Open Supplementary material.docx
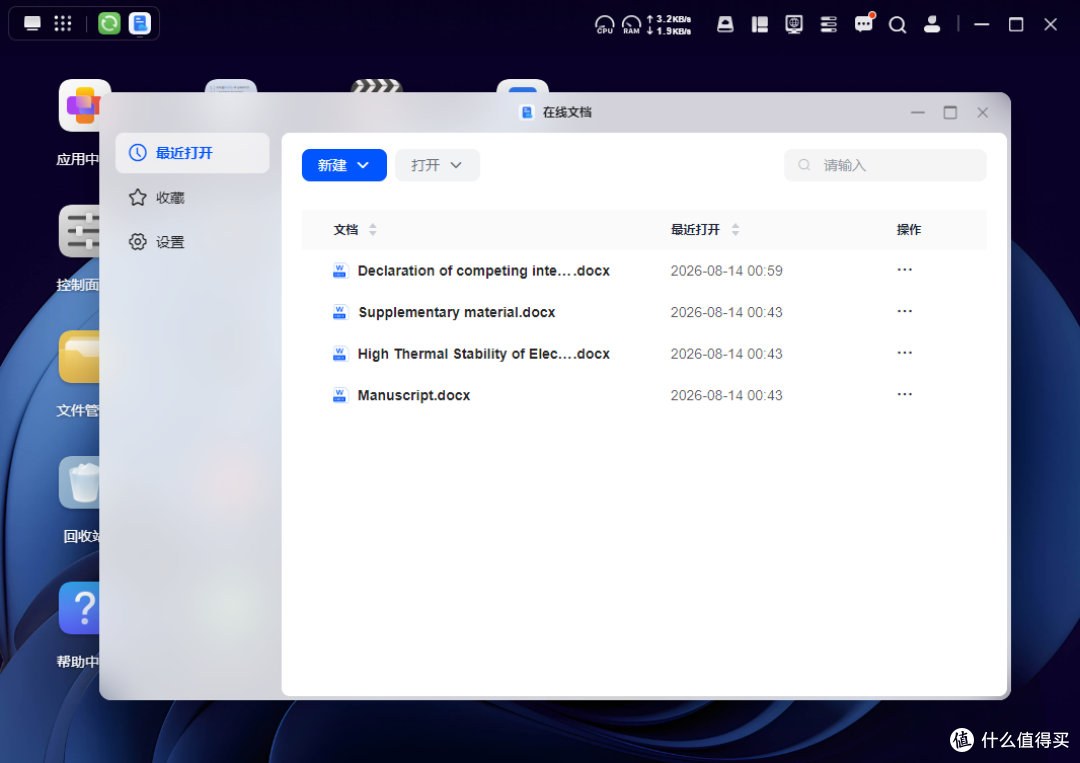Viewport: 1080px width, 763px height. [x=457, y=312]
